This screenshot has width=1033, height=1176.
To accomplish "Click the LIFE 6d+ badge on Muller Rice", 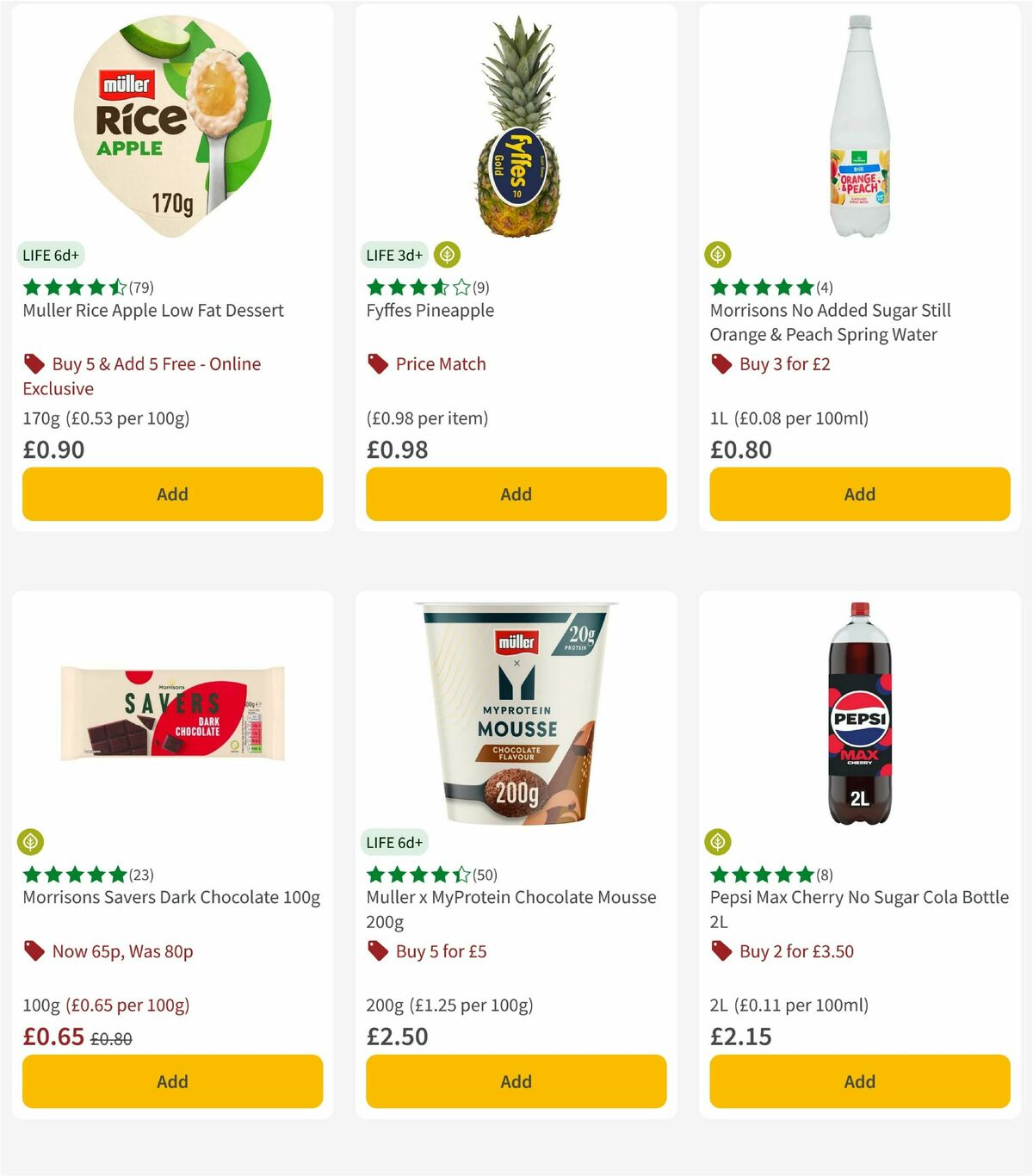I will coord(48,255).
